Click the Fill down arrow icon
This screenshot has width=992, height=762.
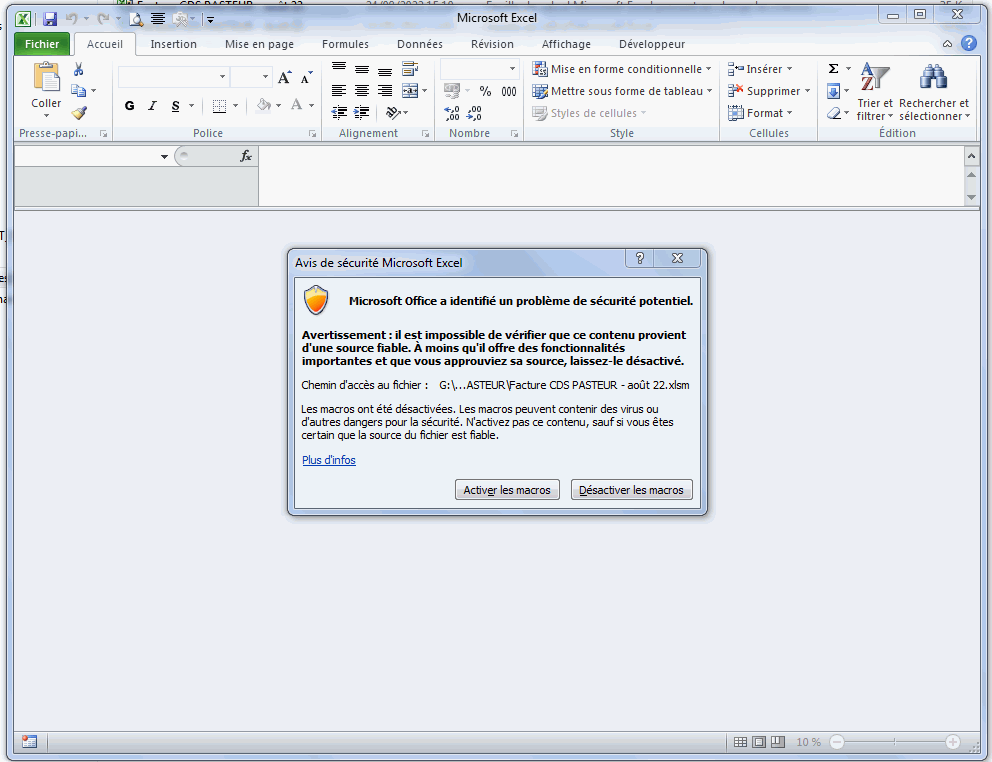(833, 91)
